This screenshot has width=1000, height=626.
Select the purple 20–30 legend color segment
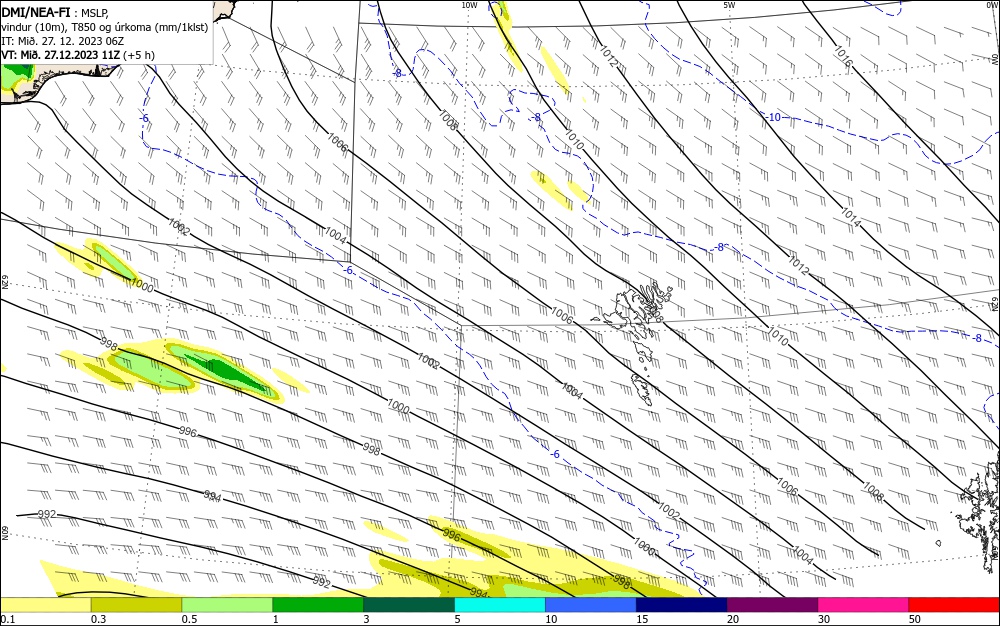tap(772, 605)
